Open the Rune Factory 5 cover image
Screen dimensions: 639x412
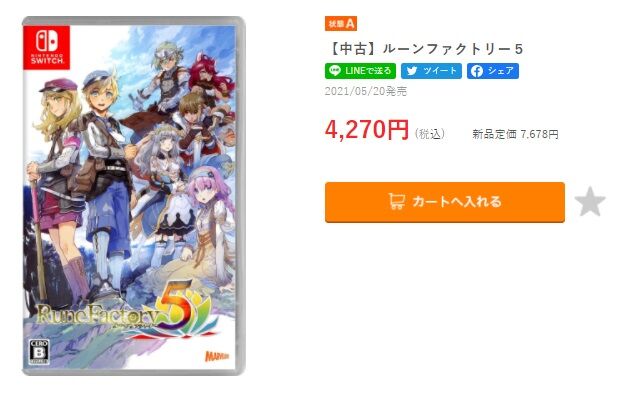tap(134, 196)
